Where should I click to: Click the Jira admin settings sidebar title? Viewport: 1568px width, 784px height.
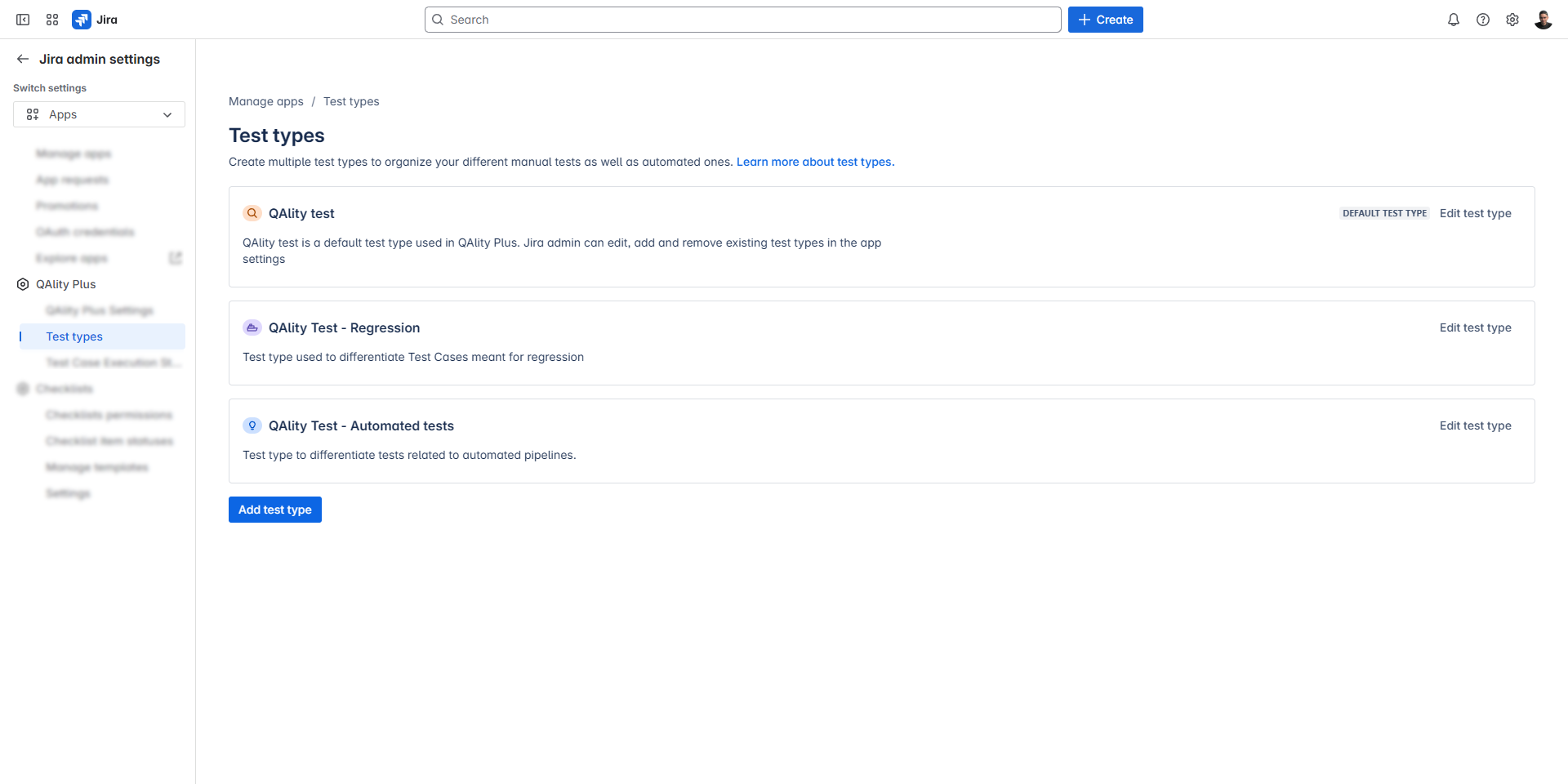click(x=100, y=59)
